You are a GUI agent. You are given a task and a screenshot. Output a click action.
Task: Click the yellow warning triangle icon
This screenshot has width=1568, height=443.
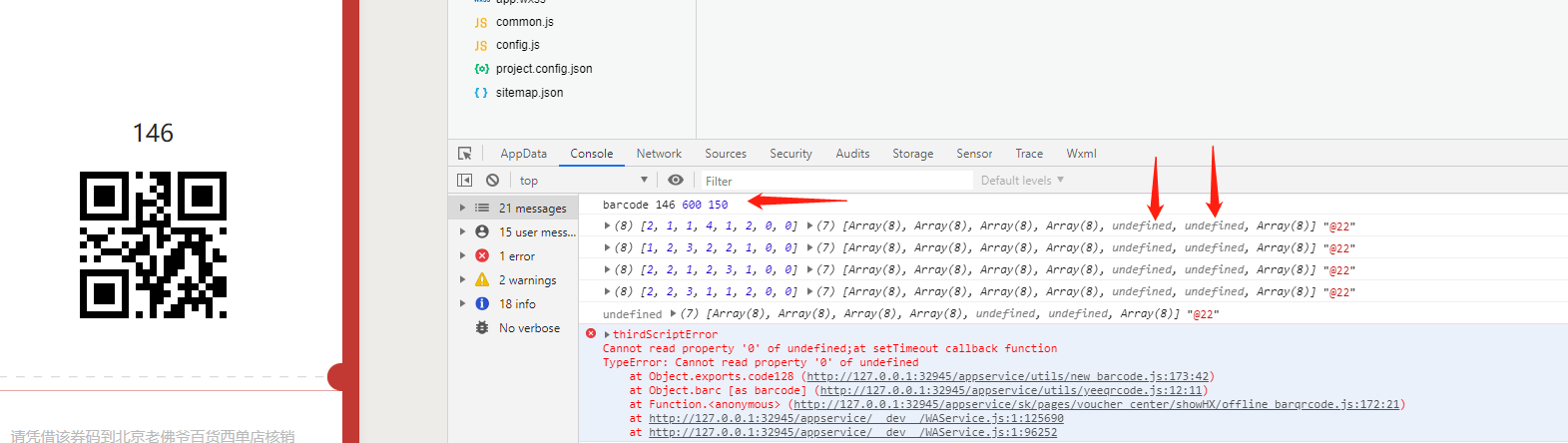pyautogui.click(x=482, y=280)
